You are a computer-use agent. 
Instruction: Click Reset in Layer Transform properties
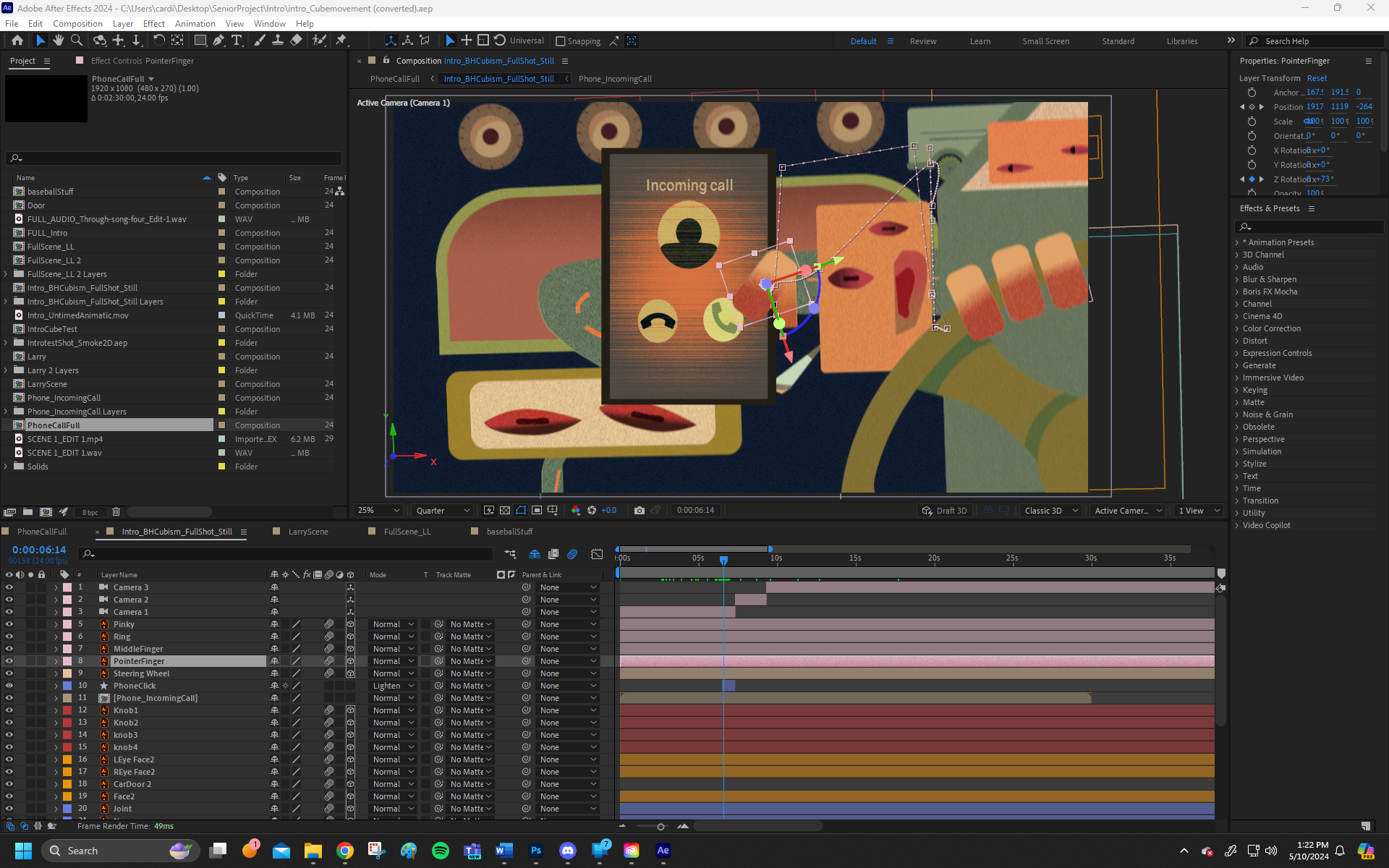(x=1317, y=78)
